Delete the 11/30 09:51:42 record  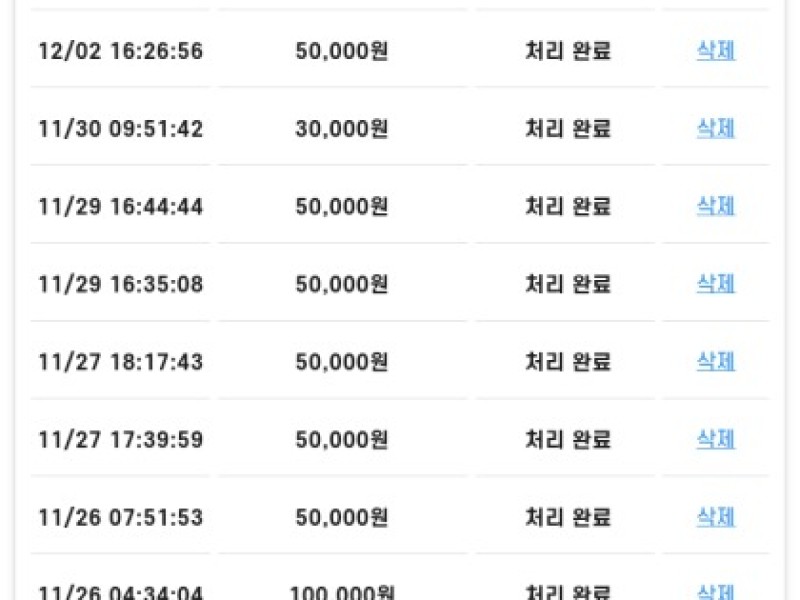point(715,128)
